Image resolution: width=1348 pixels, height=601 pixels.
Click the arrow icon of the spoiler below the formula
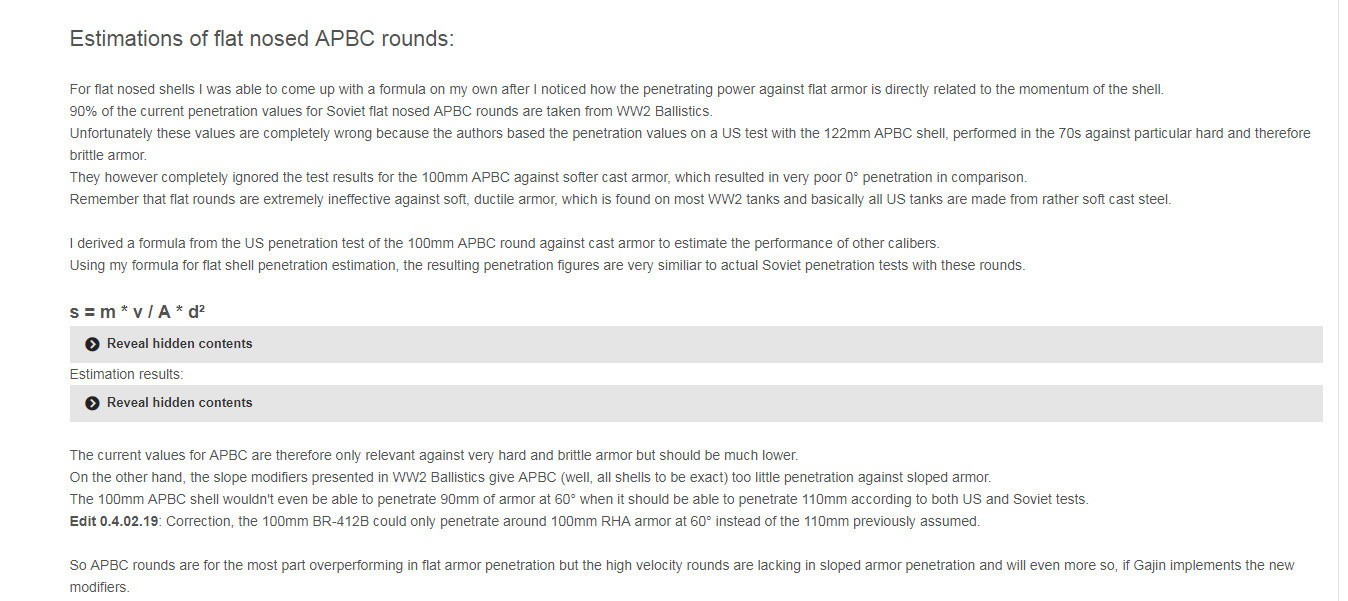point(93,344)
